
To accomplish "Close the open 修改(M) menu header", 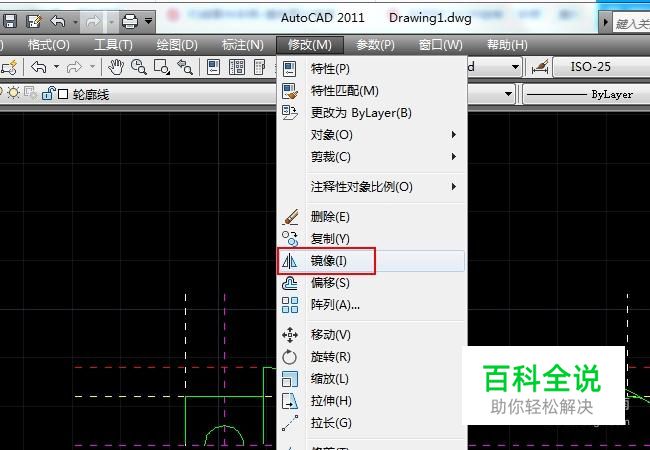I will coord(310,45).
